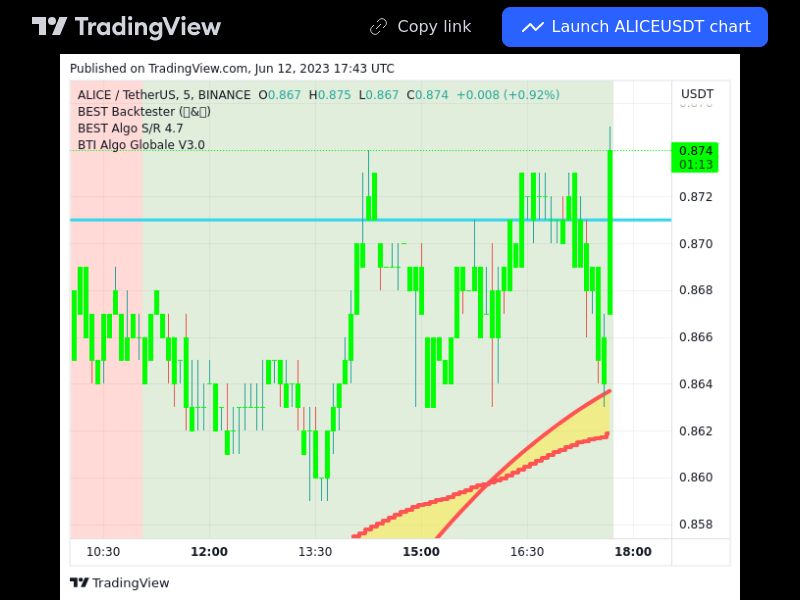Click the 0.864 price axis label
This screenshot has height=600, width=800.
point(695,384)
